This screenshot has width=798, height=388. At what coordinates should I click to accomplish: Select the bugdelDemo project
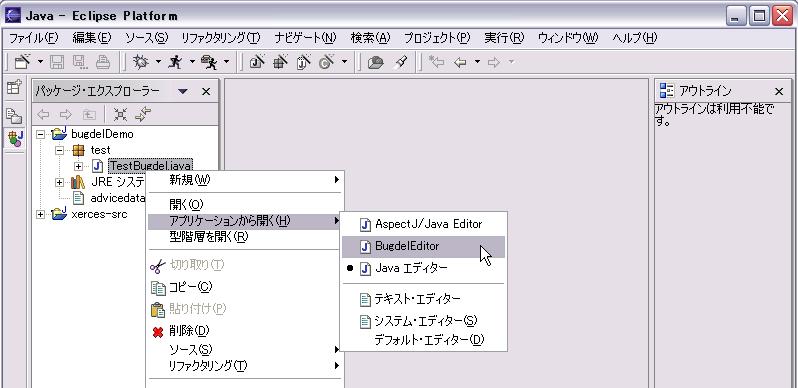[102, 134]
